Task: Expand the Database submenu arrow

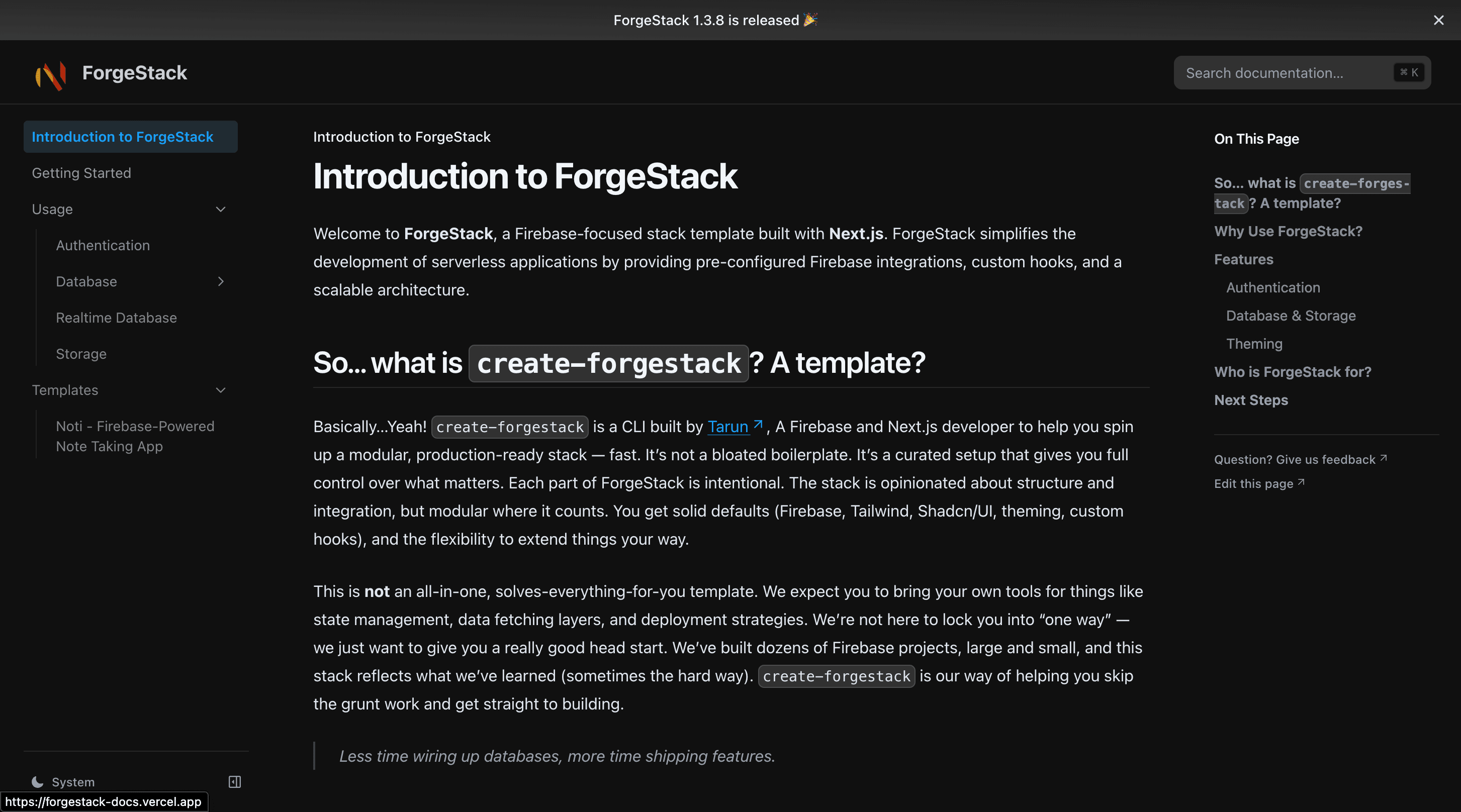Action: tap(221, 281)
